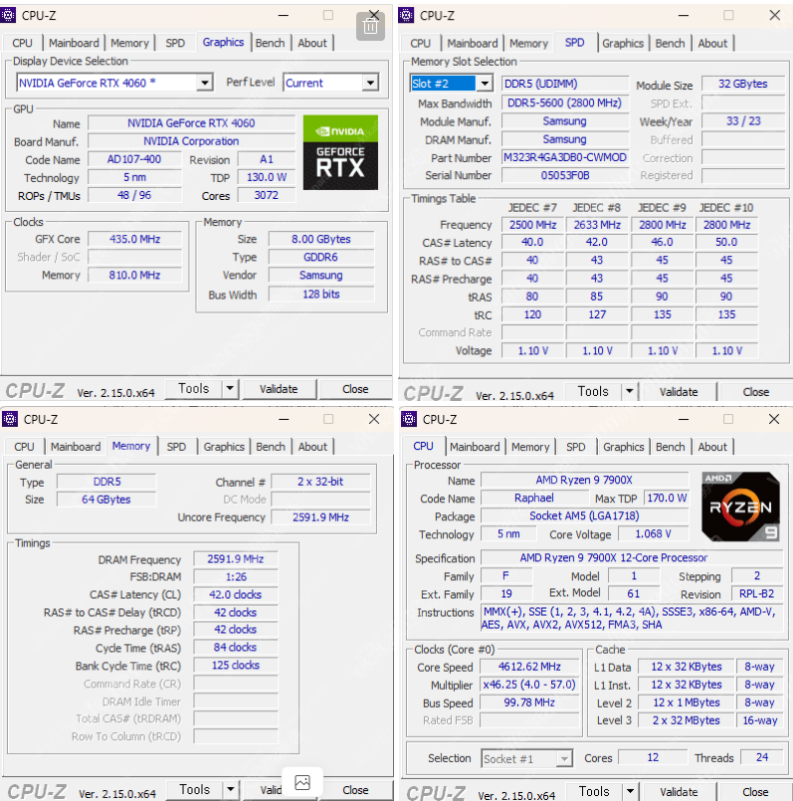Click the 64 GBytes memory size value
This screenshot has height=801, width=793.
[106, 499]
